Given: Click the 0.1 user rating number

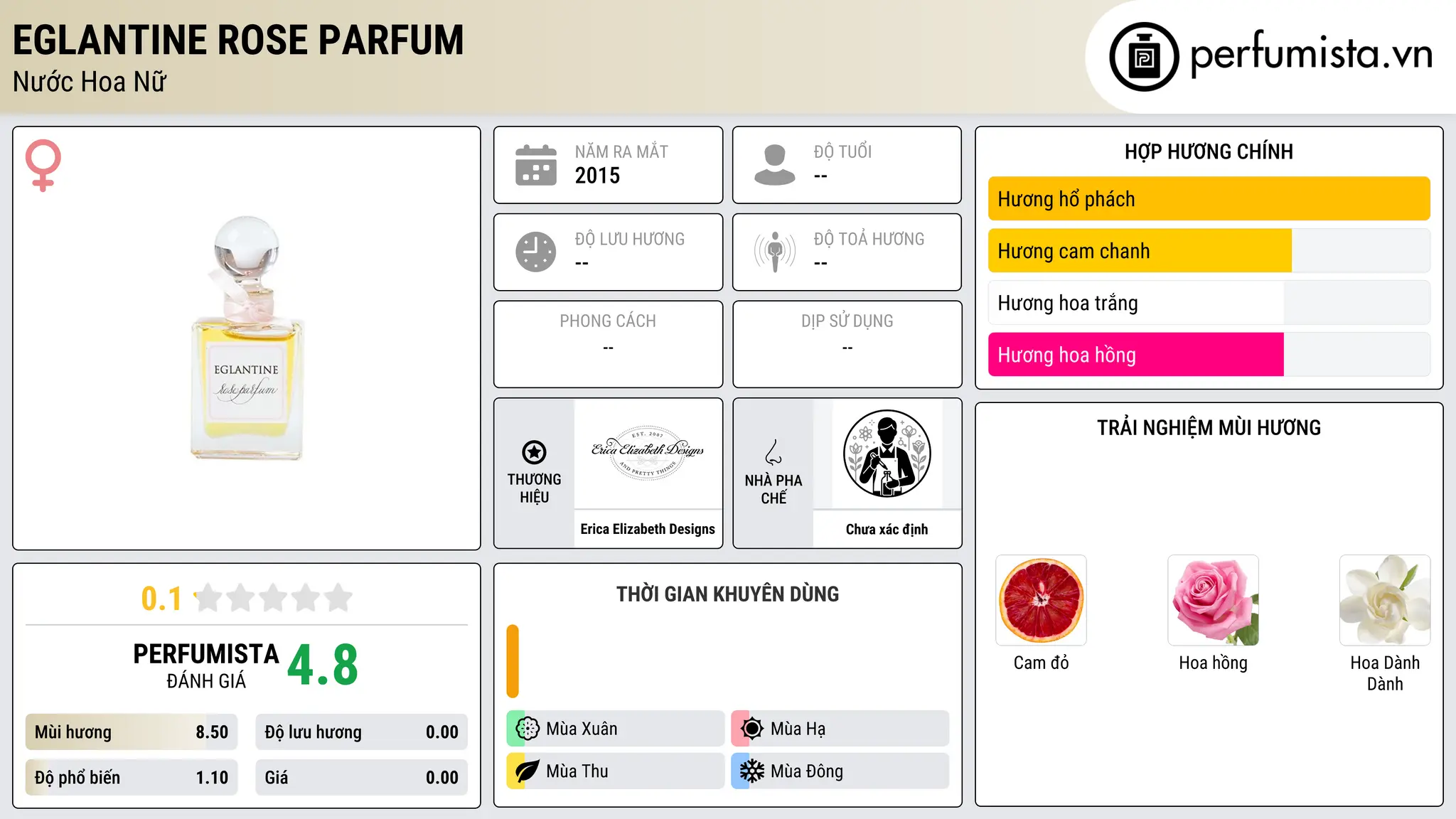Looking at the screenshot, I should [x=161, y=599].
